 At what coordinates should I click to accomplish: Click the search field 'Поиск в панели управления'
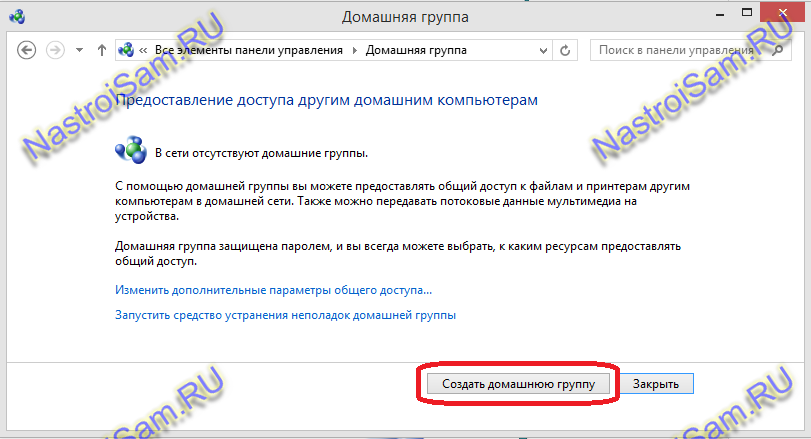click(690, 50)
